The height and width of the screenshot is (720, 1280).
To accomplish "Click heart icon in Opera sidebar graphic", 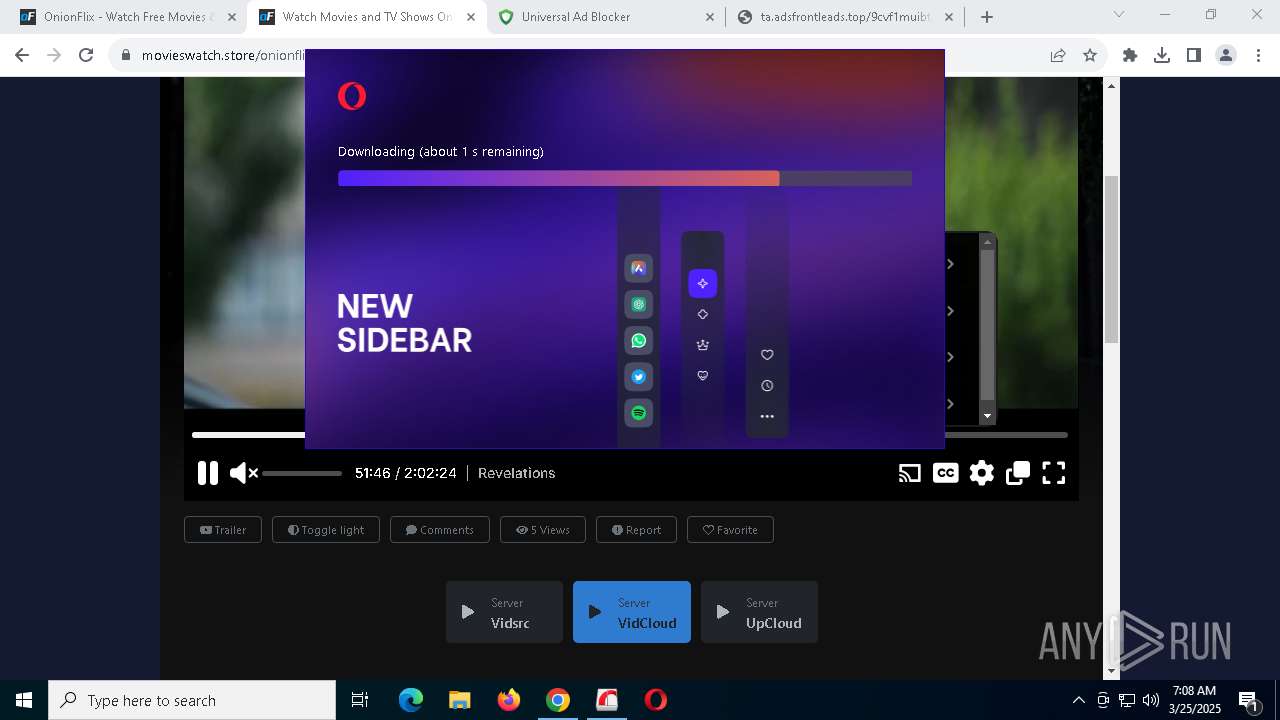I will (767, 355).
